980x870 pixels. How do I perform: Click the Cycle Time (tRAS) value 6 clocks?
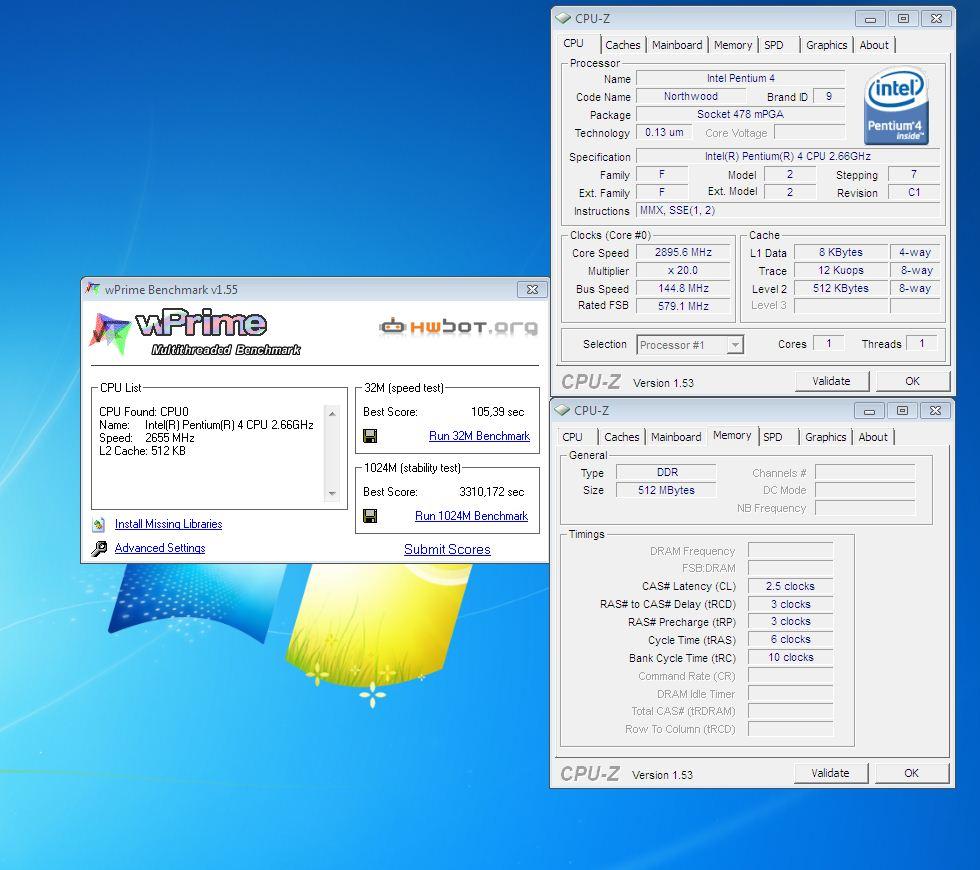pos(791,639)
